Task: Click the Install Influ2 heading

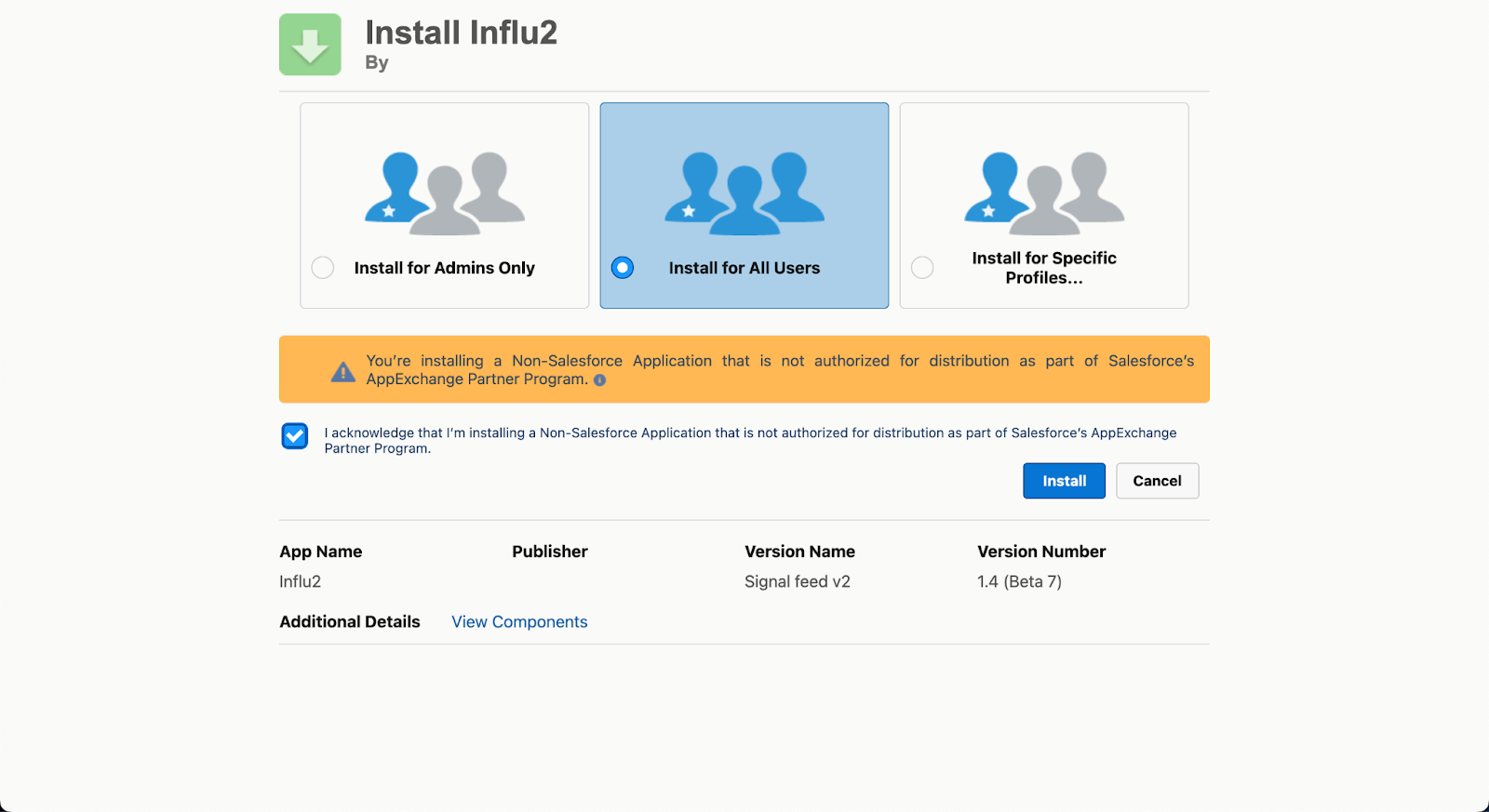Action: point(461,33)
